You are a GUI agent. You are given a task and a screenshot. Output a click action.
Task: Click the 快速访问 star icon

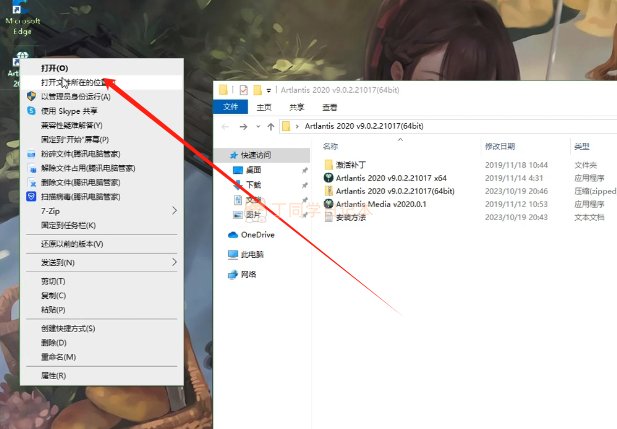click(234, 155)
